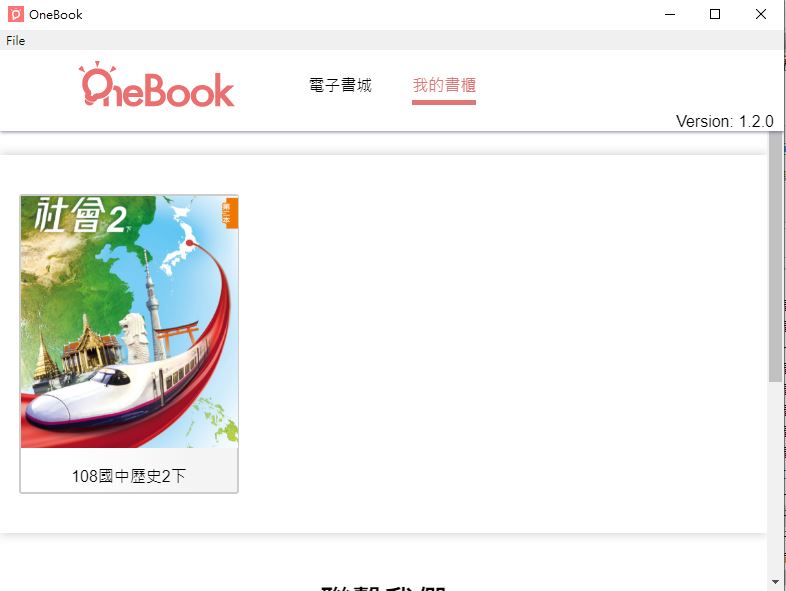Click the Version: 1.2.0 label
The height and width of the screenshot is (591, 786).
tap(724, 121)
